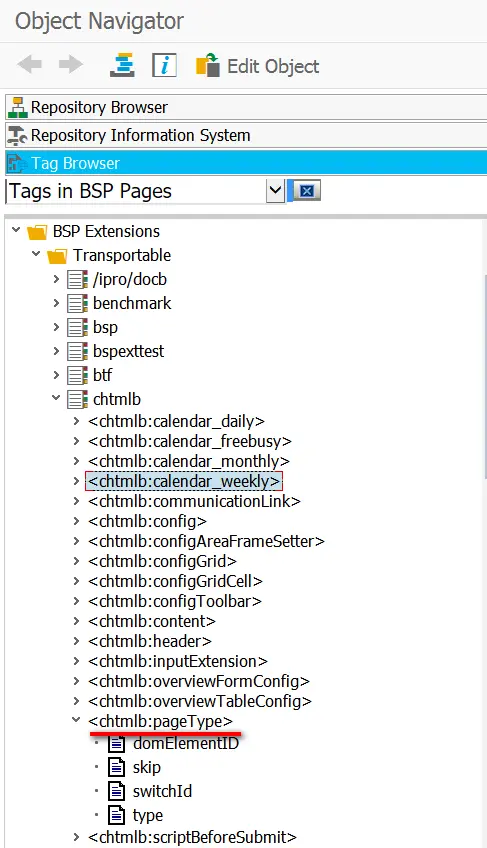The image size is (487, 848).
Task: Select <chtmlb:overviewTableConfig> tag
Action: point(200,701)
